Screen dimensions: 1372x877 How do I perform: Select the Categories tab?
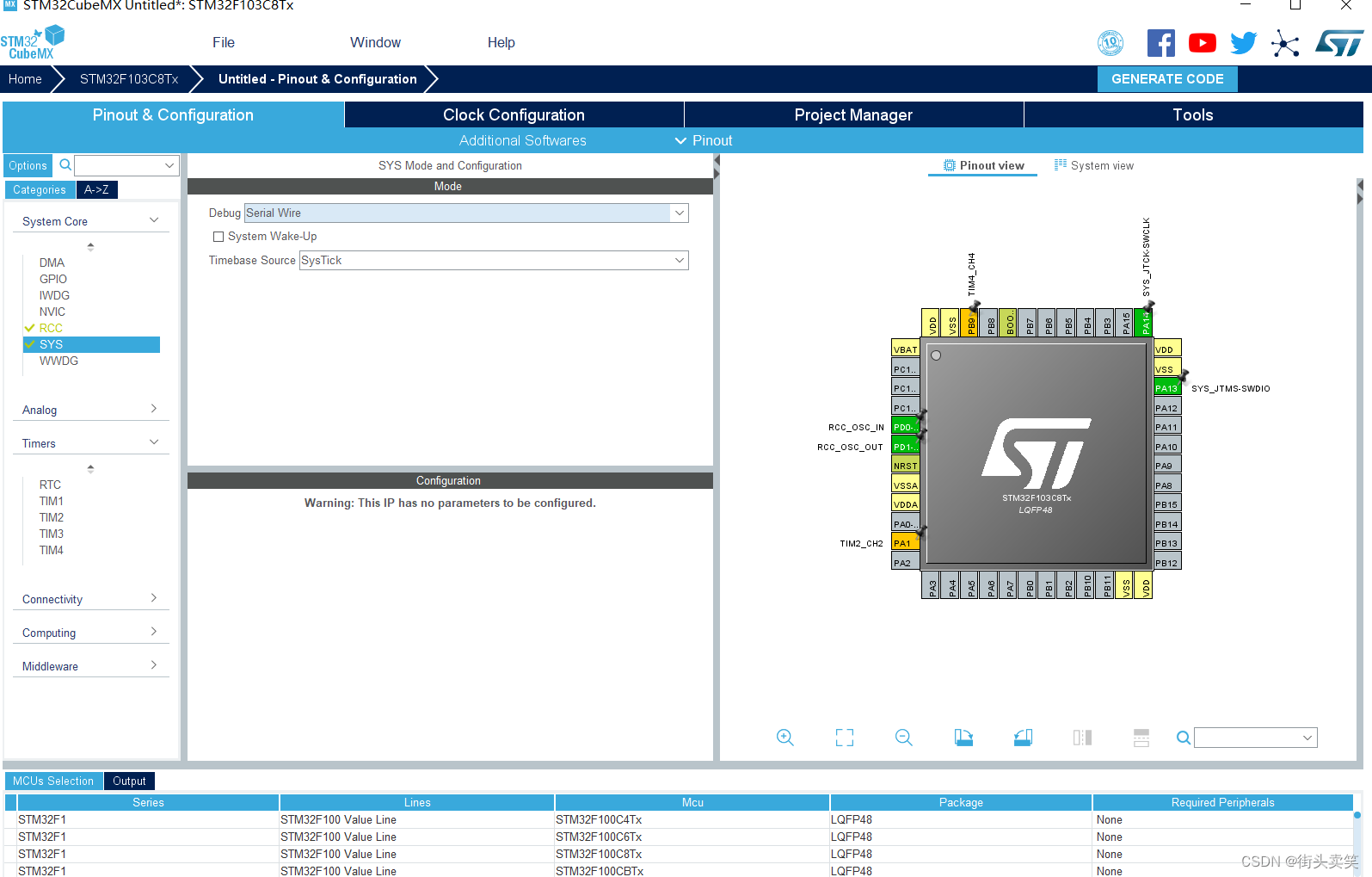[40, 189]
